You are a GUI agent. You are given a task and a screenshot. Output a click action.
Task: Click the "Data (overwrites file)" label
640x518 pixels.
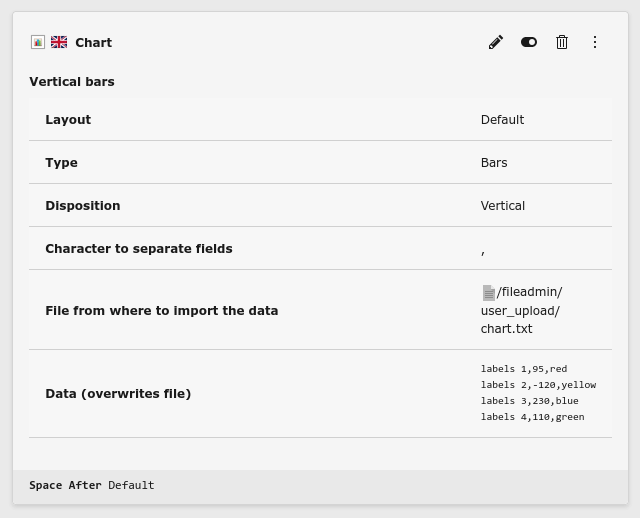(118, 394)
